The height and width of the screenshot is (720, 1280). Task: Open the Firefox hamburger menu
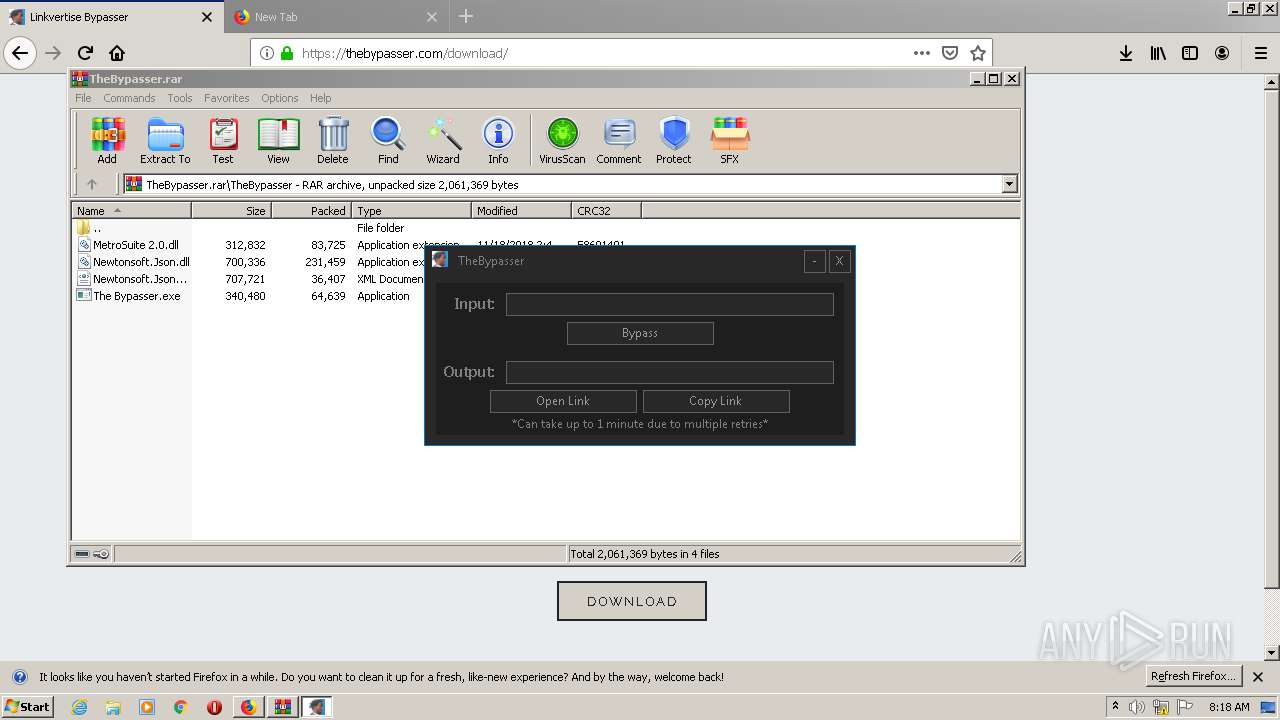click(x=1260, y=53)
